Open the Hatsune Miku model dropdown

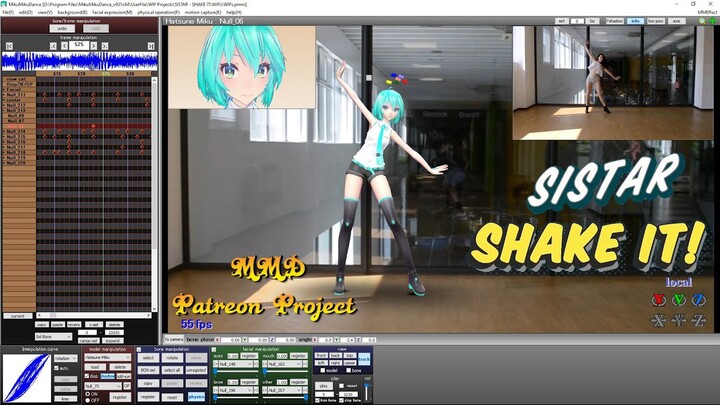[x=107, y=357]
